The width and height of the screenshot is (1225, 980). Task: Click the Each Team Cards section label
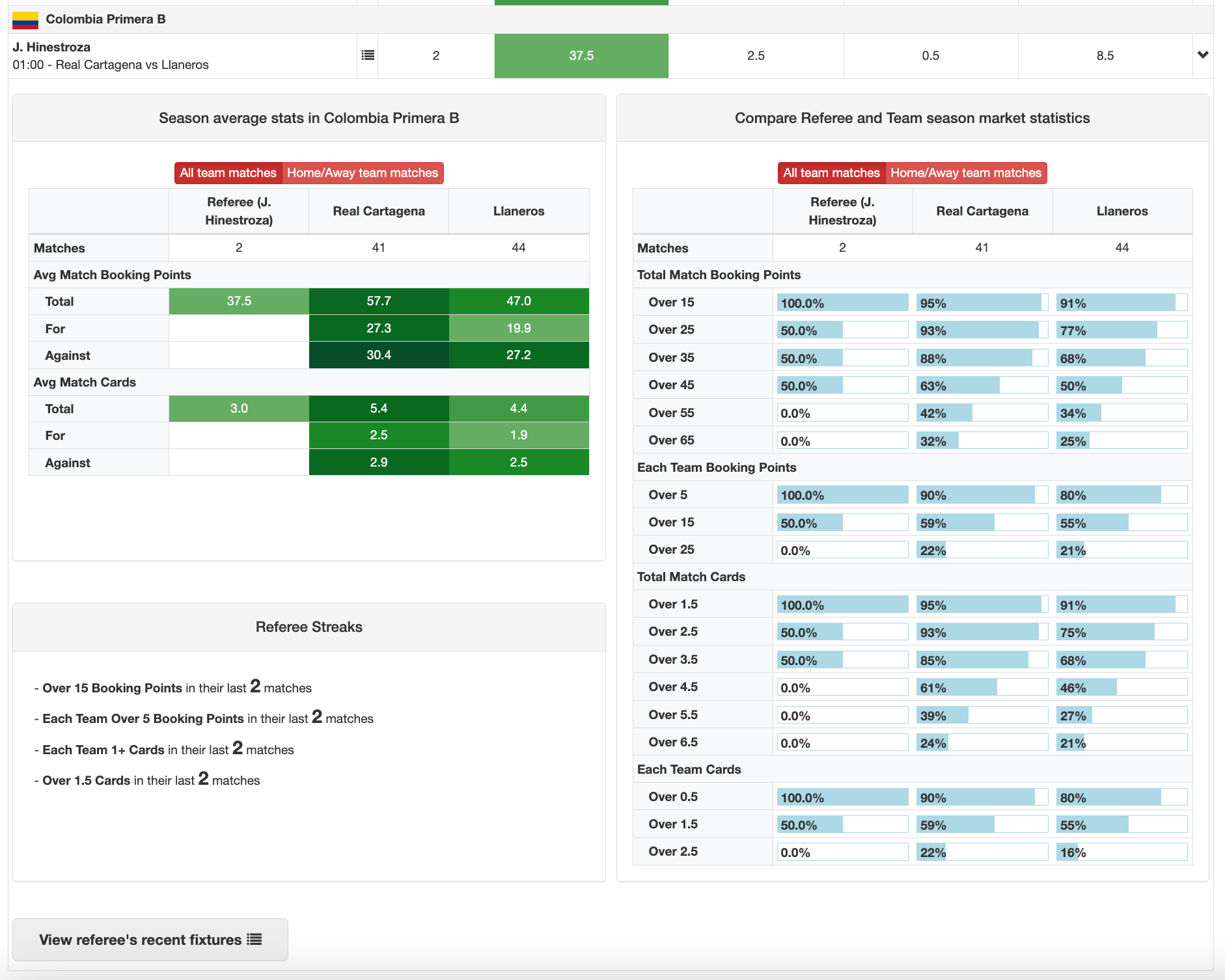(689, 769)
